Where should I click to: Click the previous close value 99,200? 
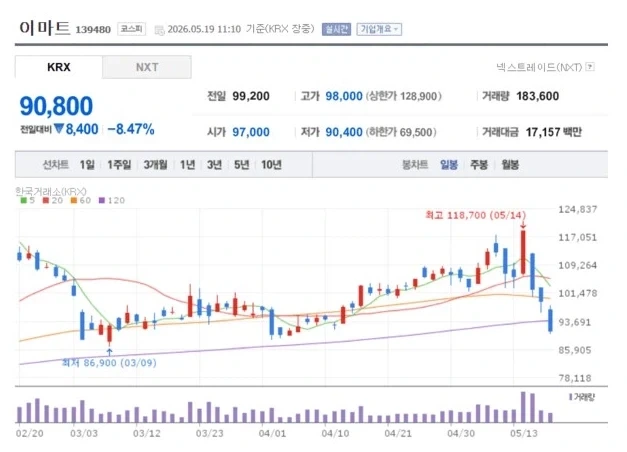pyautogui.click(x=251, y=96)
